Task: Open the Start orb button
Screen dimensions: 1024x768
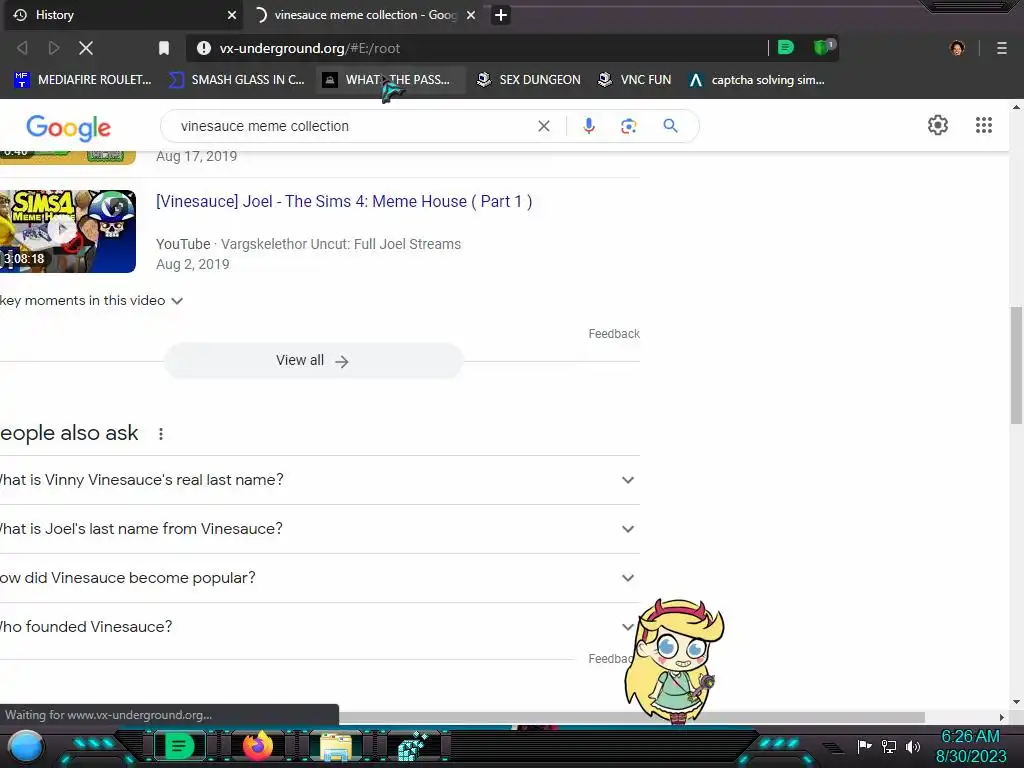Action: click(25, 746)
